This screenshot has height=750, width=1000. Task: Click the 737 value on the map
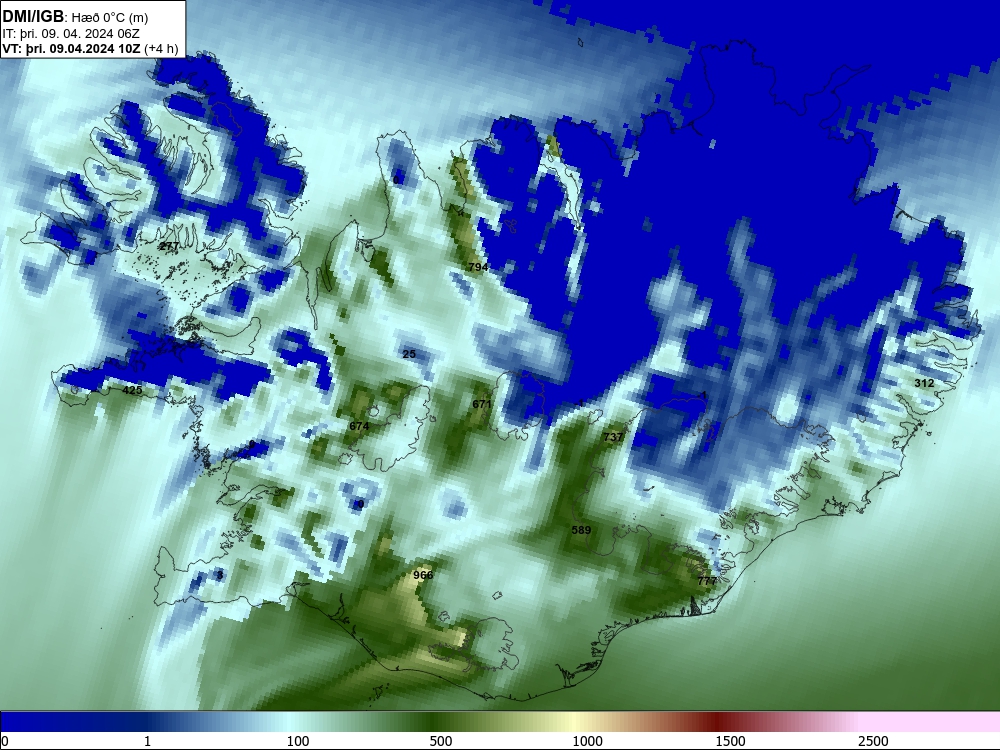point(613,437)
